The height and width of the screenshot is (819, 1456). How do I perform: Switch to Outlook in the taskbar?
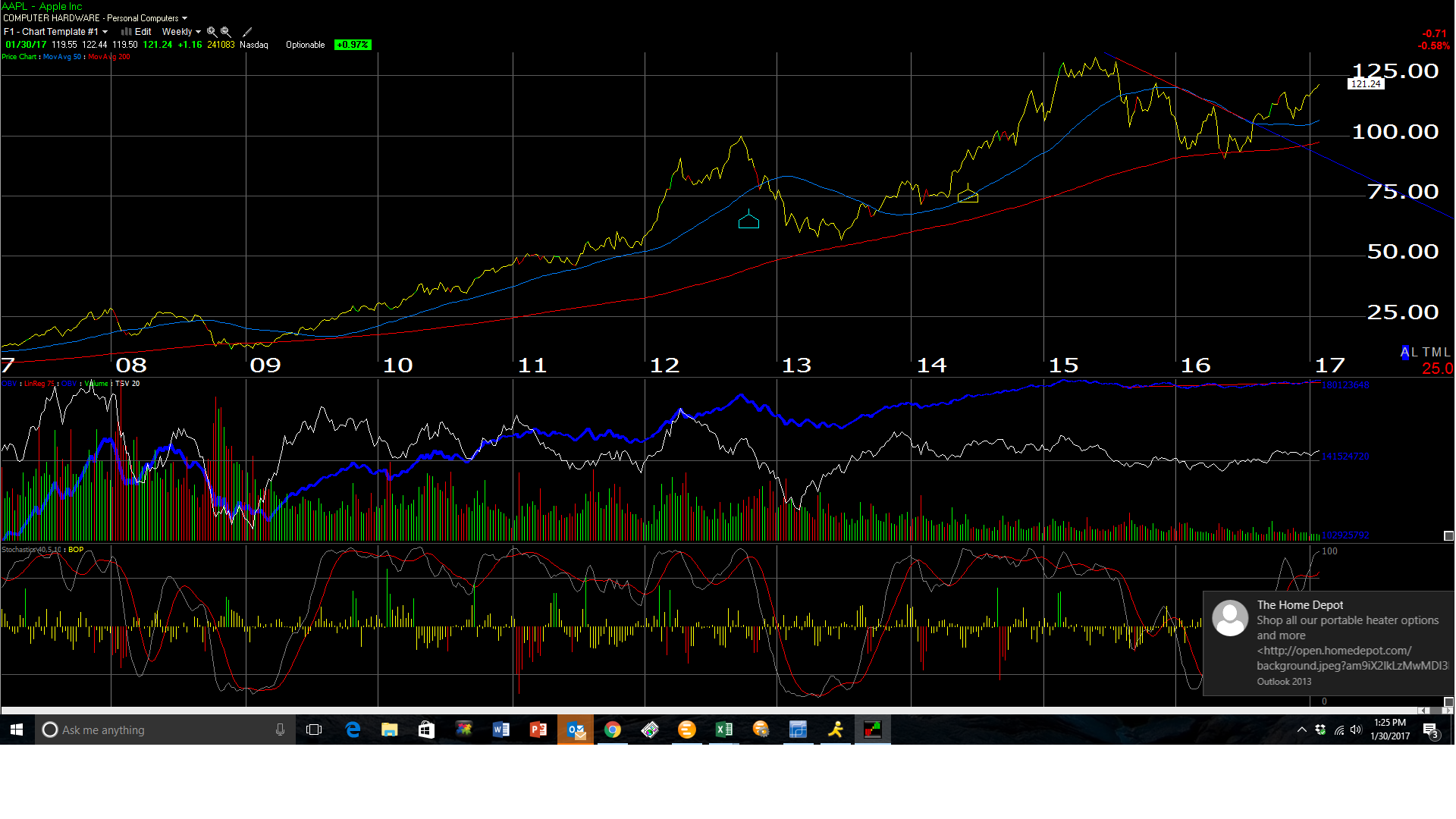click(576, 730)
